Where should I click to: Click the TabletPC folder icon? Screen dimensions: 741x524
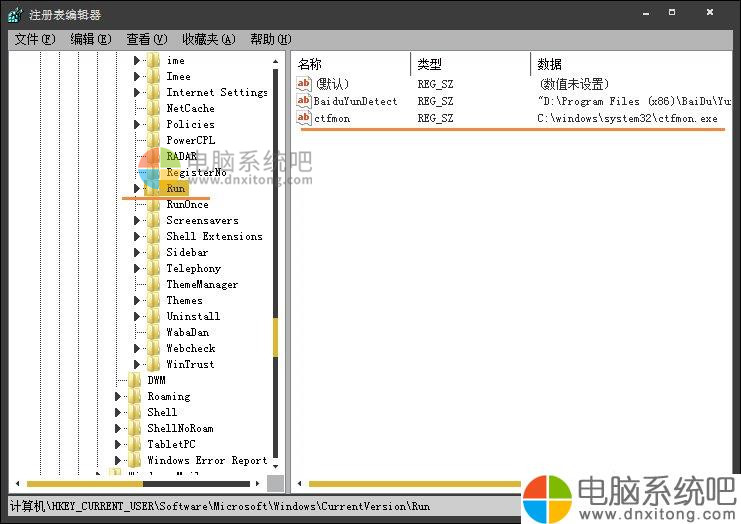pyautogui.click(x=134, y=444)
